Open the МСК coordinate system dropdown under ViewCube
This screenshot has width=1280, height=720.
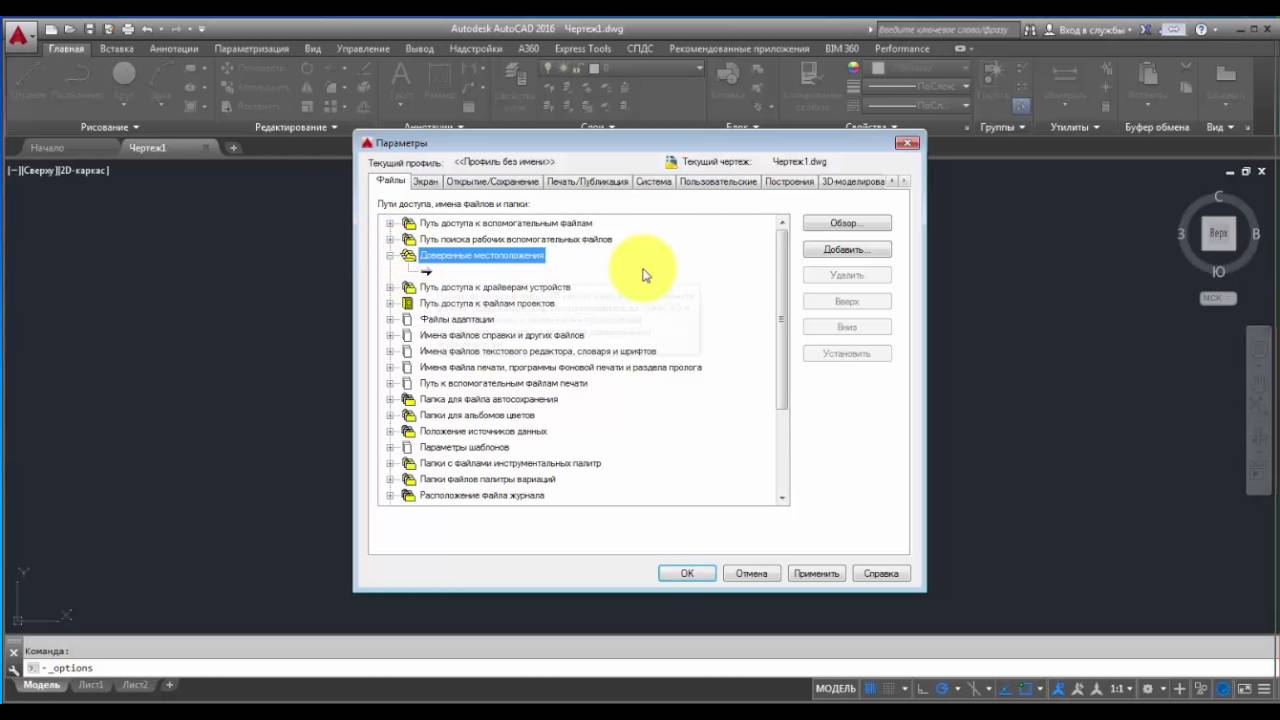1218,298
